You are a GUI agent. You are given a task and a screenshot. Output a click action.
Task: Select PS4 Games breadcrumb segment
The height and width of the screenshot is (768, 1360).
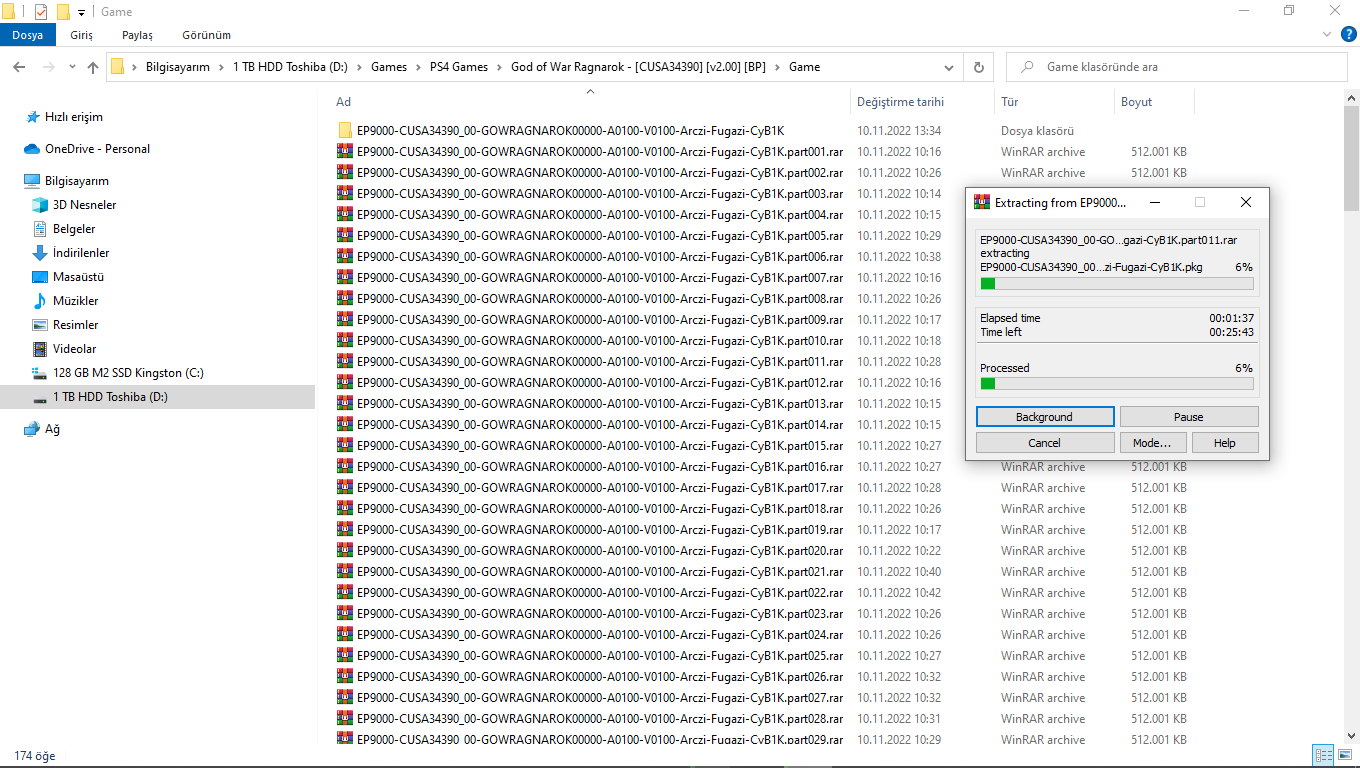point(459,67)
